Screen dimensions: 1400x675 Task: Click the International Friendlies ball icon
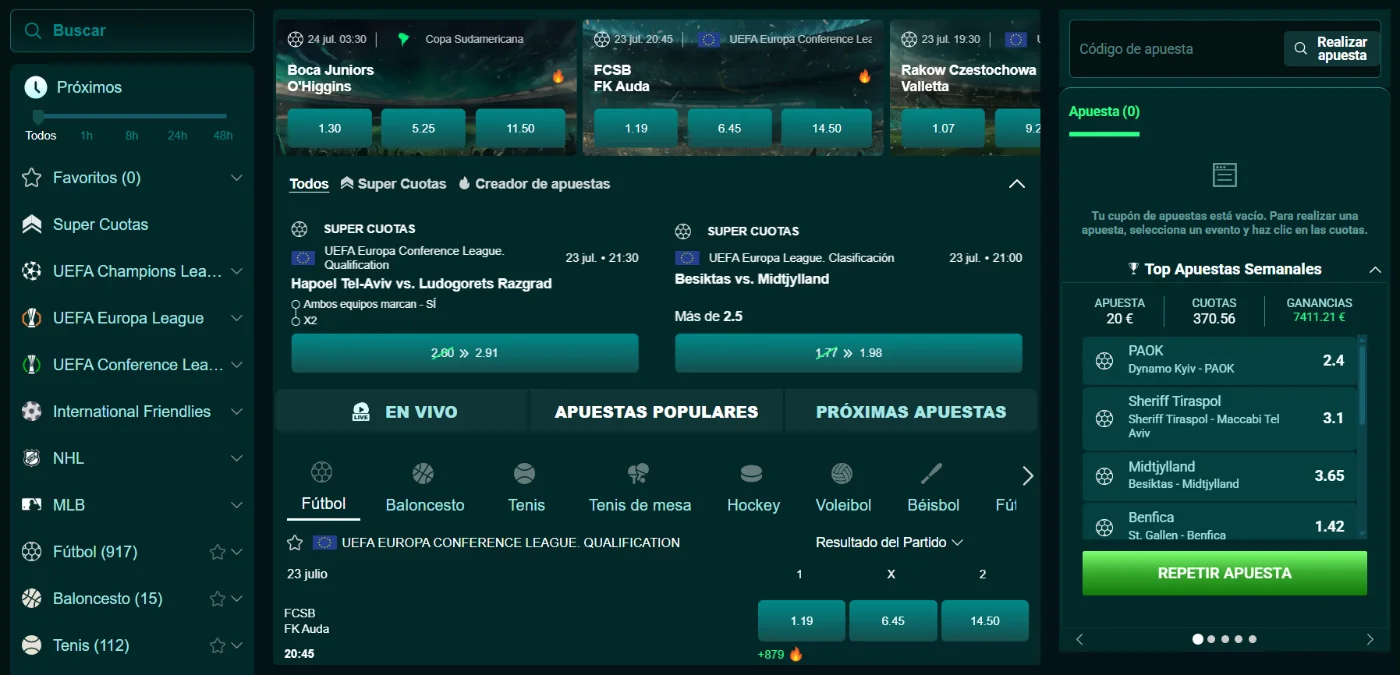(32, 411)
